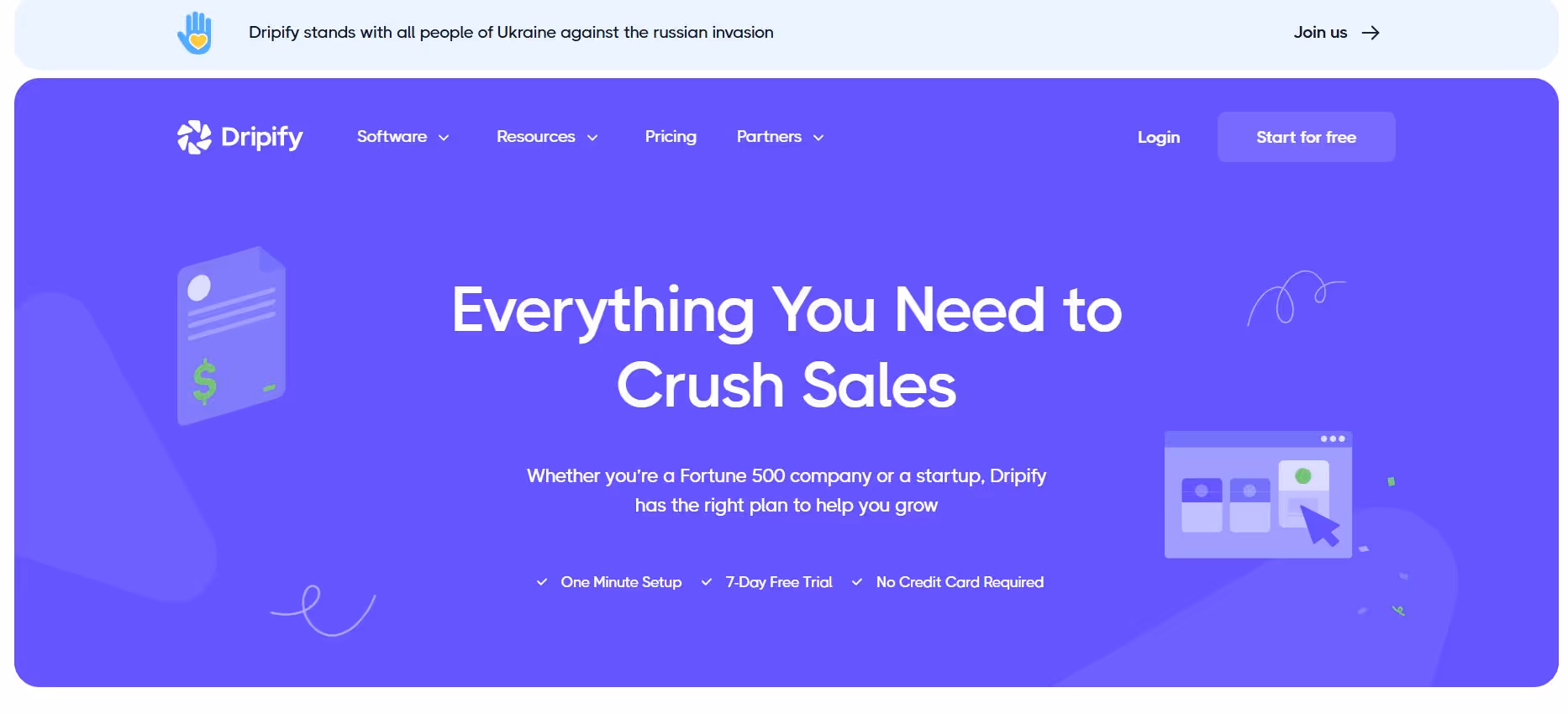Click the 'No Credit Card Required' text
This screenshot has width=1568, height=714.
tap(960, 582)
